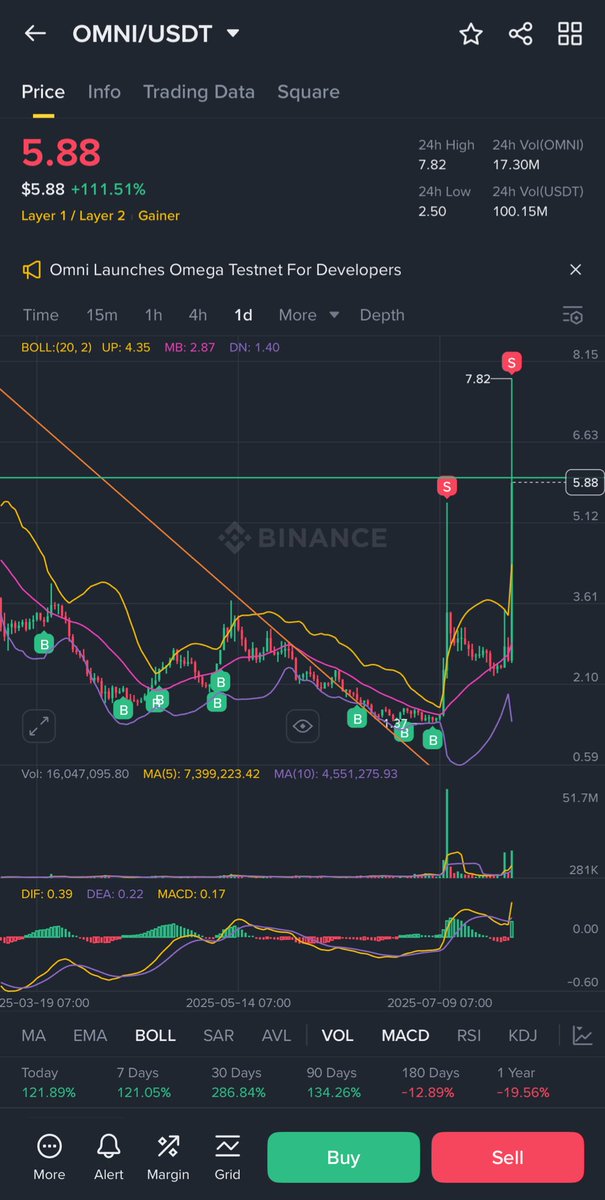Tap the Vol: 16,047,095.80 readout
Screen dimensions: 605x1200
(x=75, y=774)
